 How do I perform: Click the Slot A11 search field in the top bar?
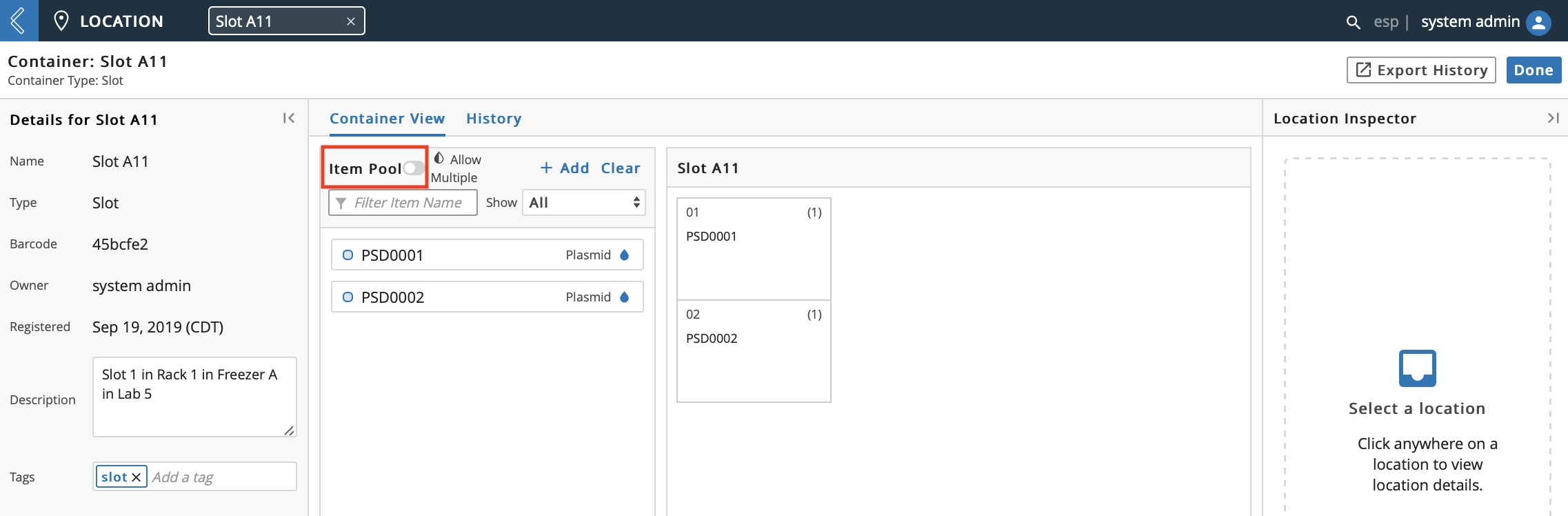coord(286,21)
